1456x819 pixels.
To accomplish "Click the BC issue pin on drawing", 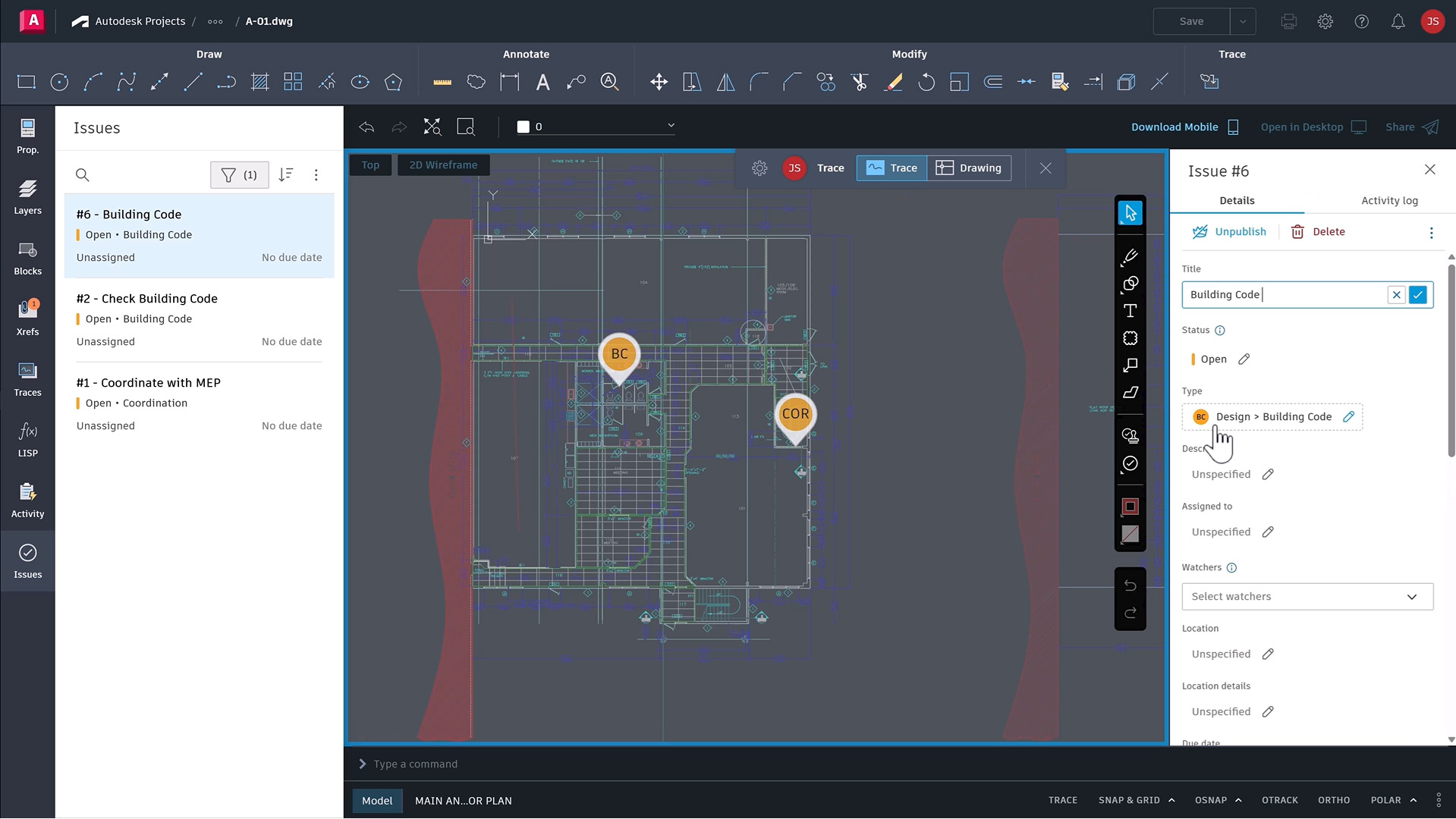I will point(619,354).
